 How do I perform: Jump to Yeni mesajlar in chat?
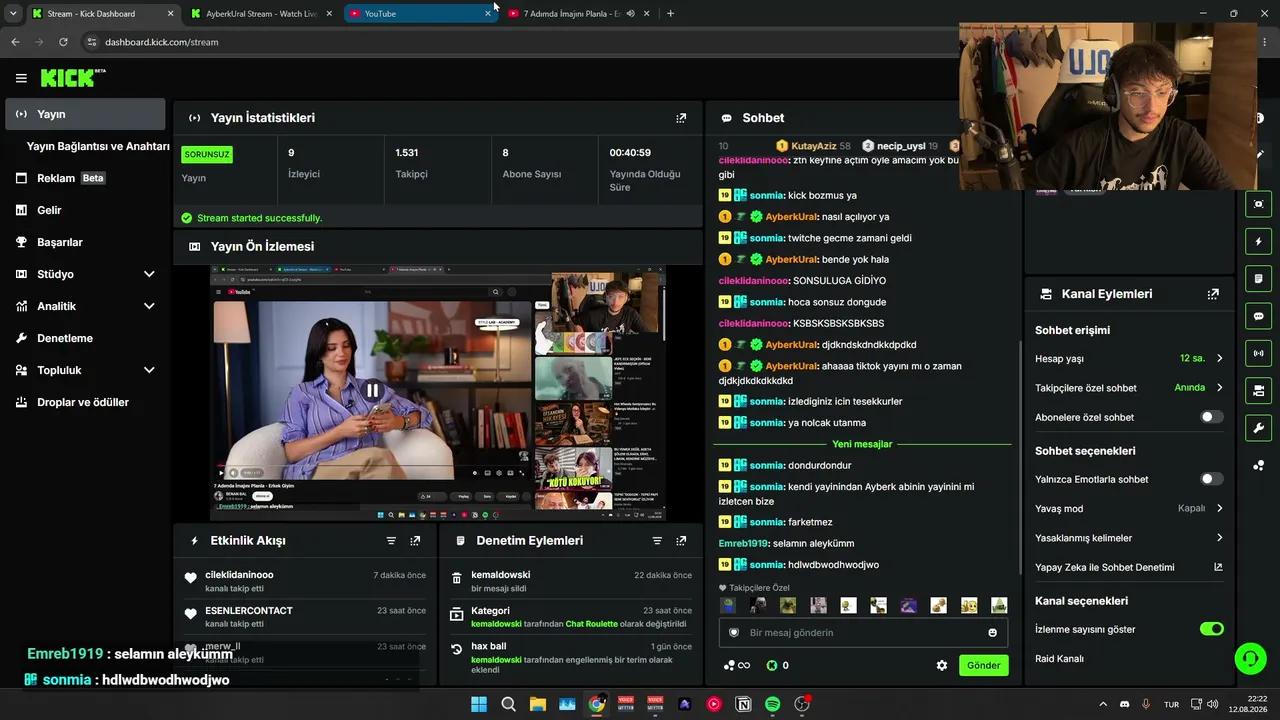[862, 444]
